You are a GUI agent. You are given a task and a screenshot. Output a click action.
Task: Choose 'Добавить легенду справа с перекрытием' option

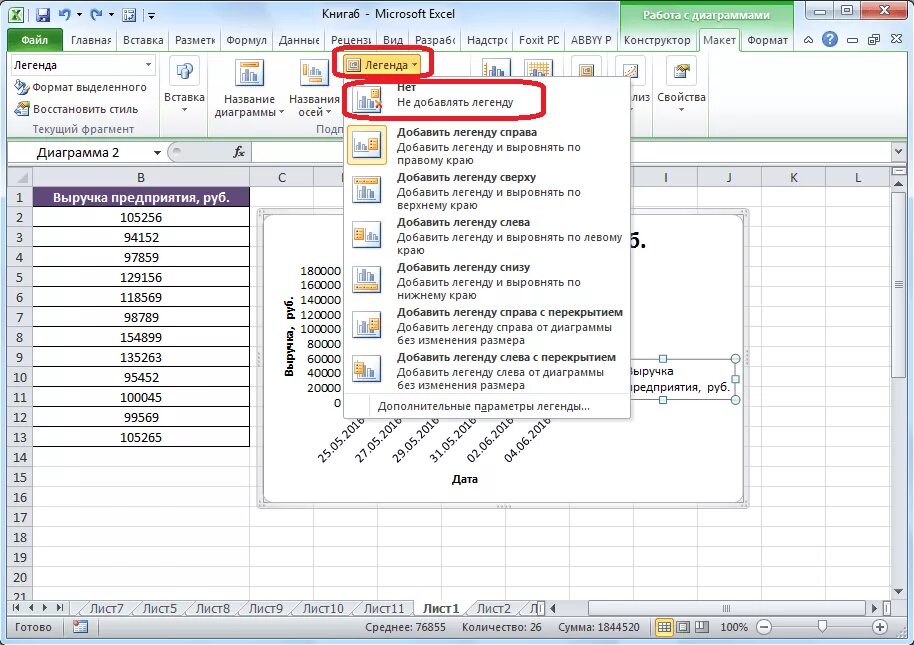point(487,326)
